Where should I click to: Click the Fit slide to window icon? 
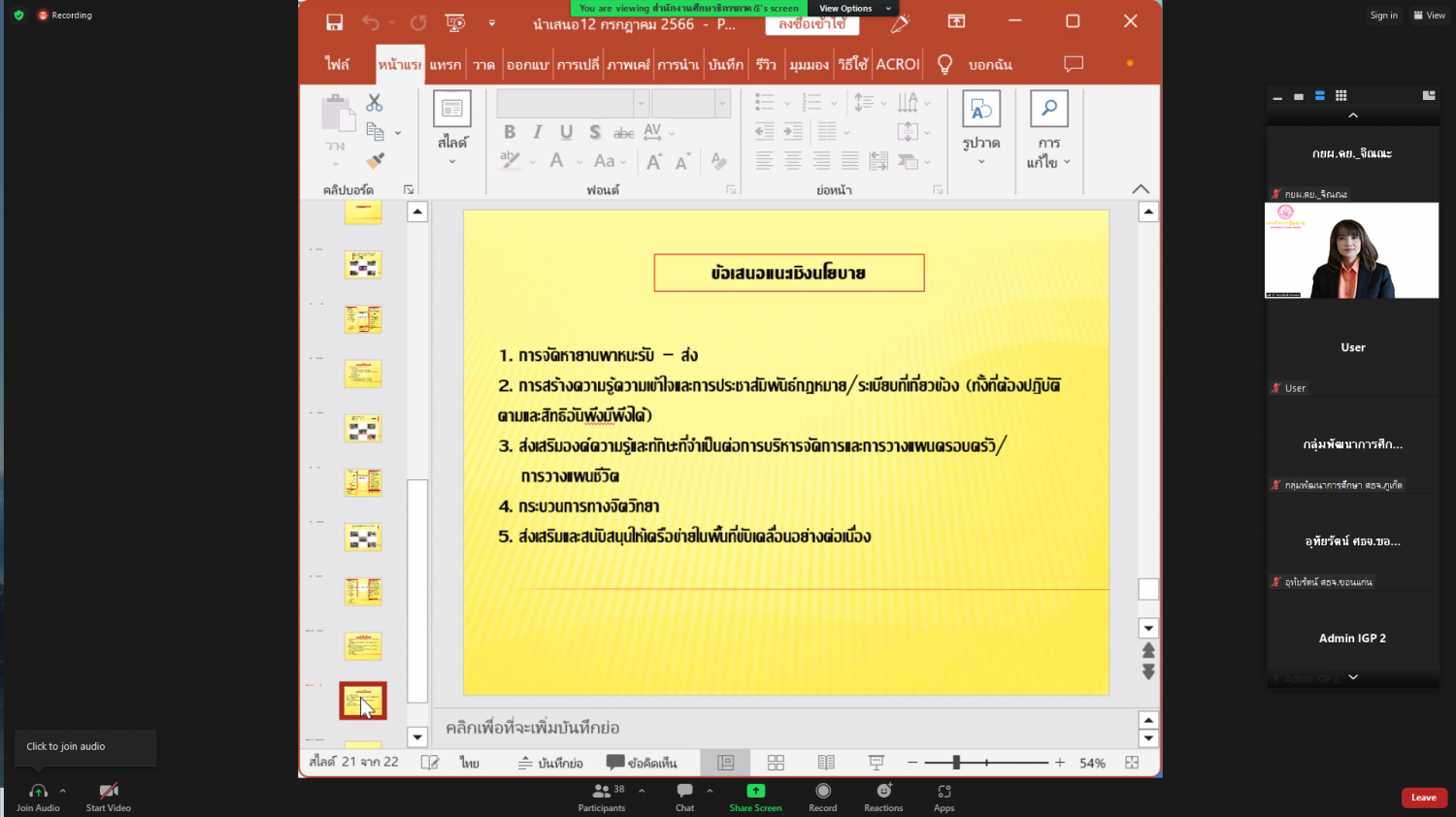pos(1132,763)
